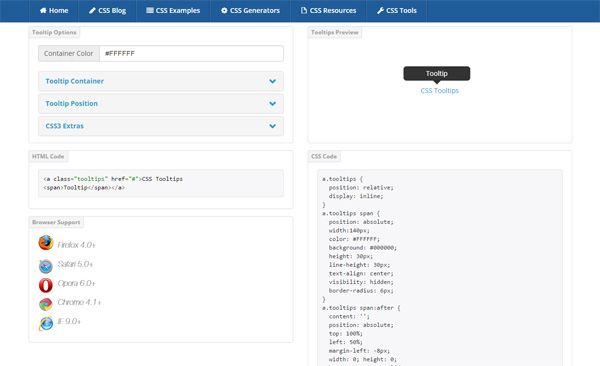This screenshot has width=600, height=366.
Task: Click the CSS Tooltips preview link
Action: click(439, 91)
